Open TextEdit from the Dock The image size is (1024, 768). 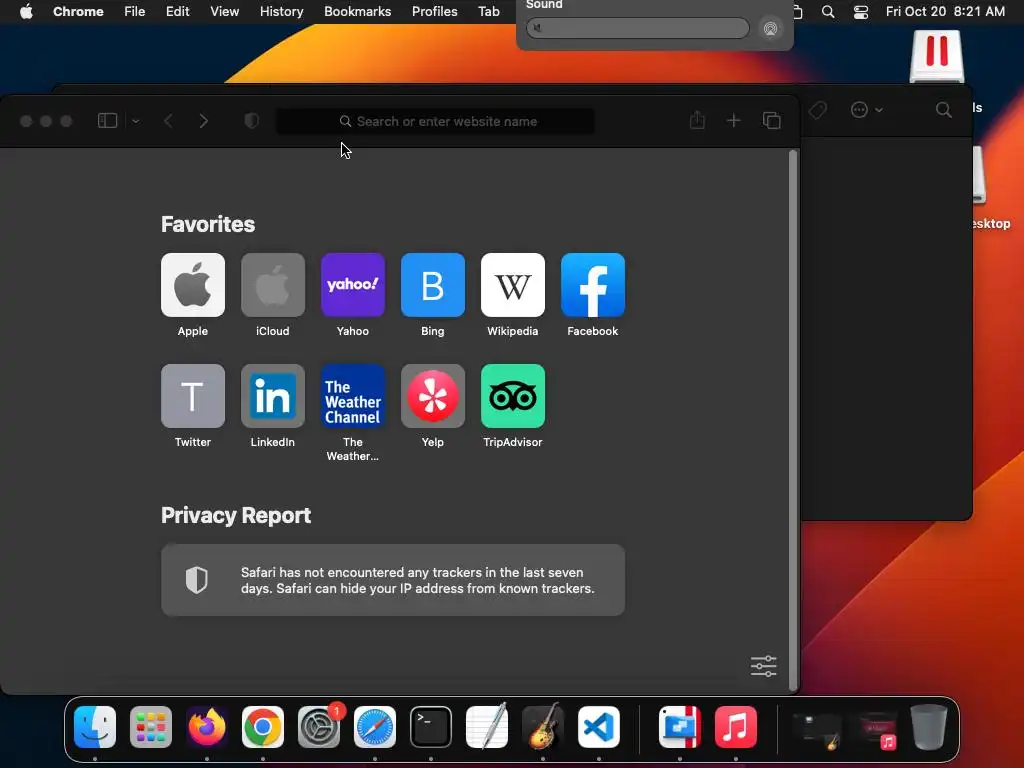(487, 726)
